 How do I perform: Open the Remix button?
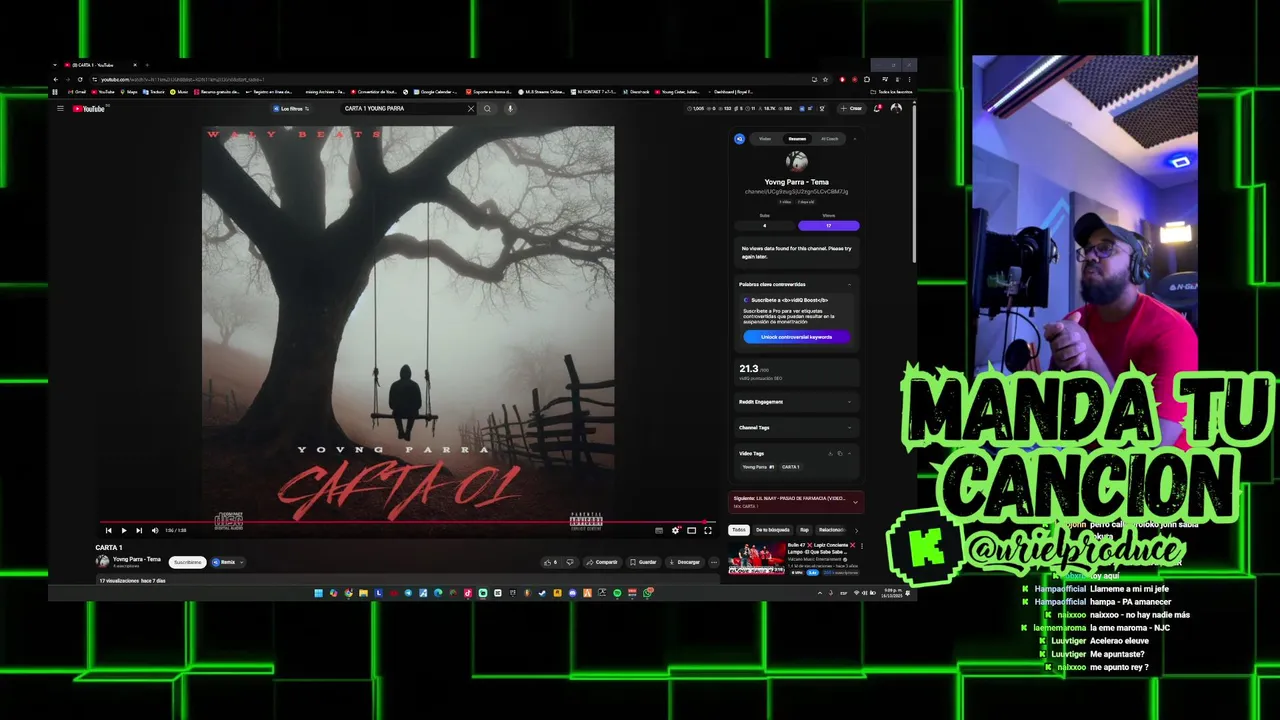(x=224, y=562)
